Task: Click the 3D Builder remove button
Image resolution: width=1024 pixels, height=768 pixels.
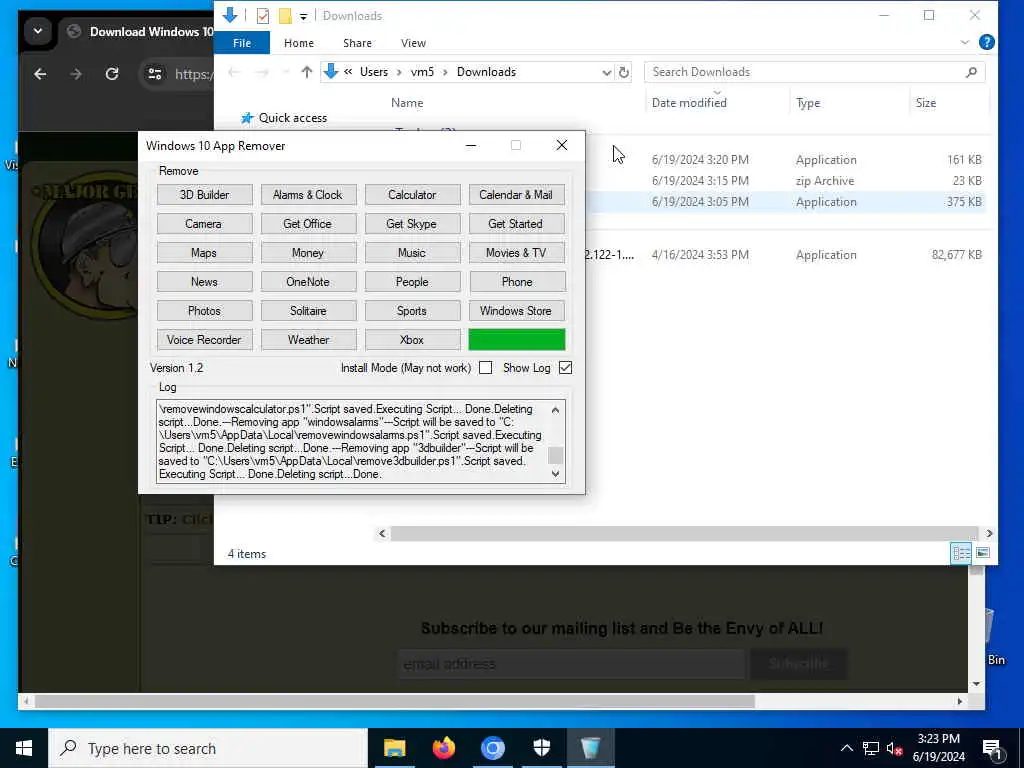Action: pyautogui.click(x=204, y=195)
